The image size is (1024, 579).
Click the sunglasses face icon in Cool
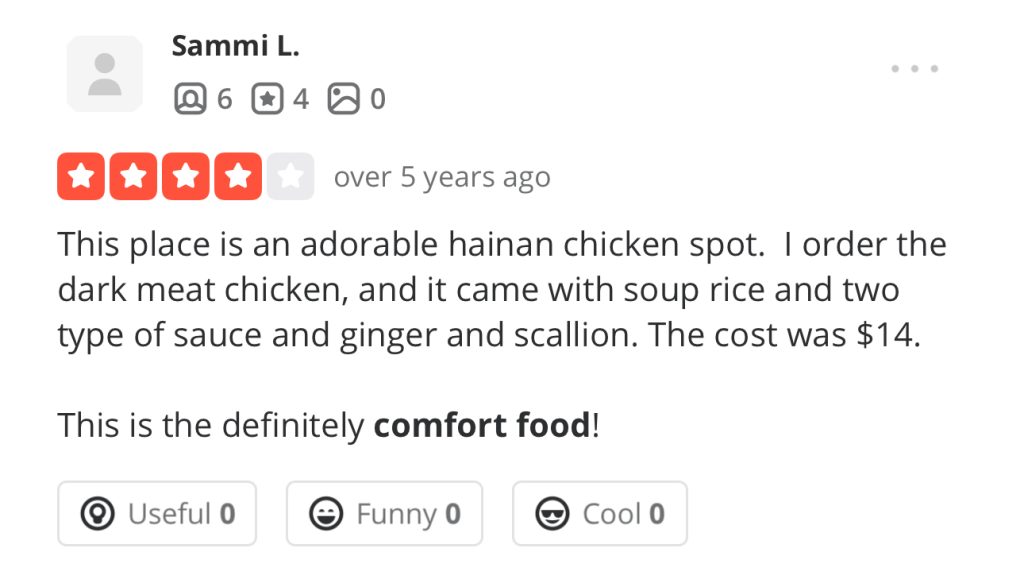[x=551, y=515]
